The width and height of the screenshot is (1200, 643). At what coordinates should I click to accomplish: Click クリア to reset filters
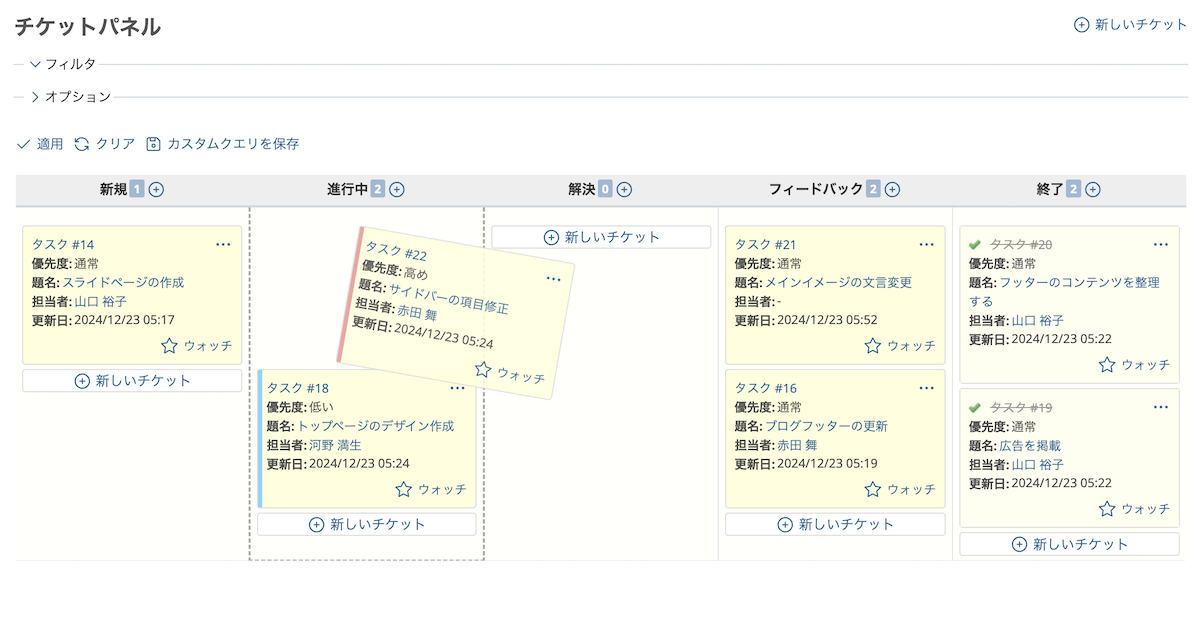coord(105,144)
